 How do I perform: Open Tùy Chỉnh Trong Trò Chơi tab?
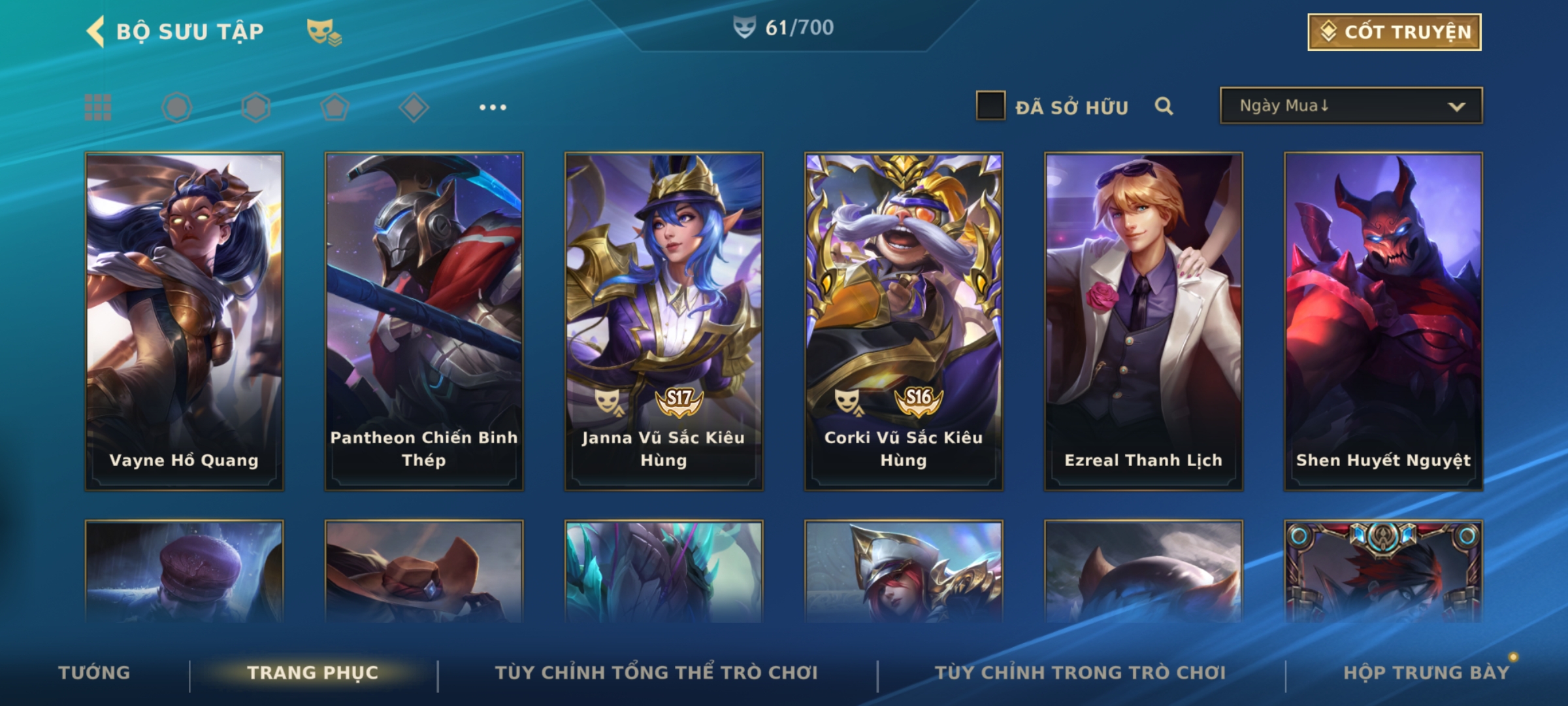click(1080, 673)
